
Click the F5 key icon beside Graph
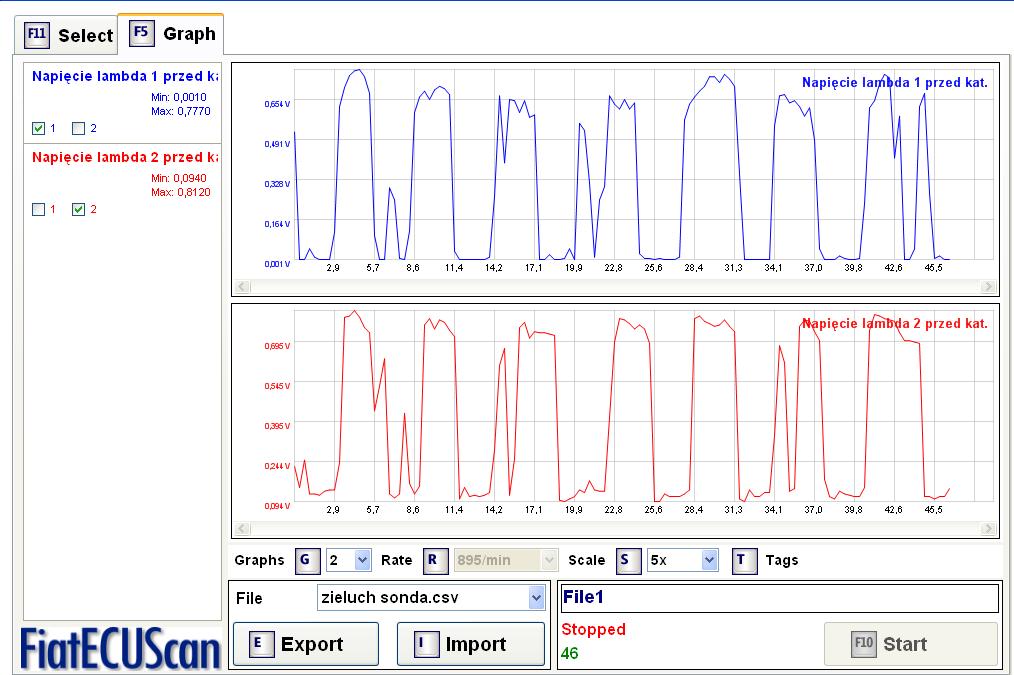142,33
